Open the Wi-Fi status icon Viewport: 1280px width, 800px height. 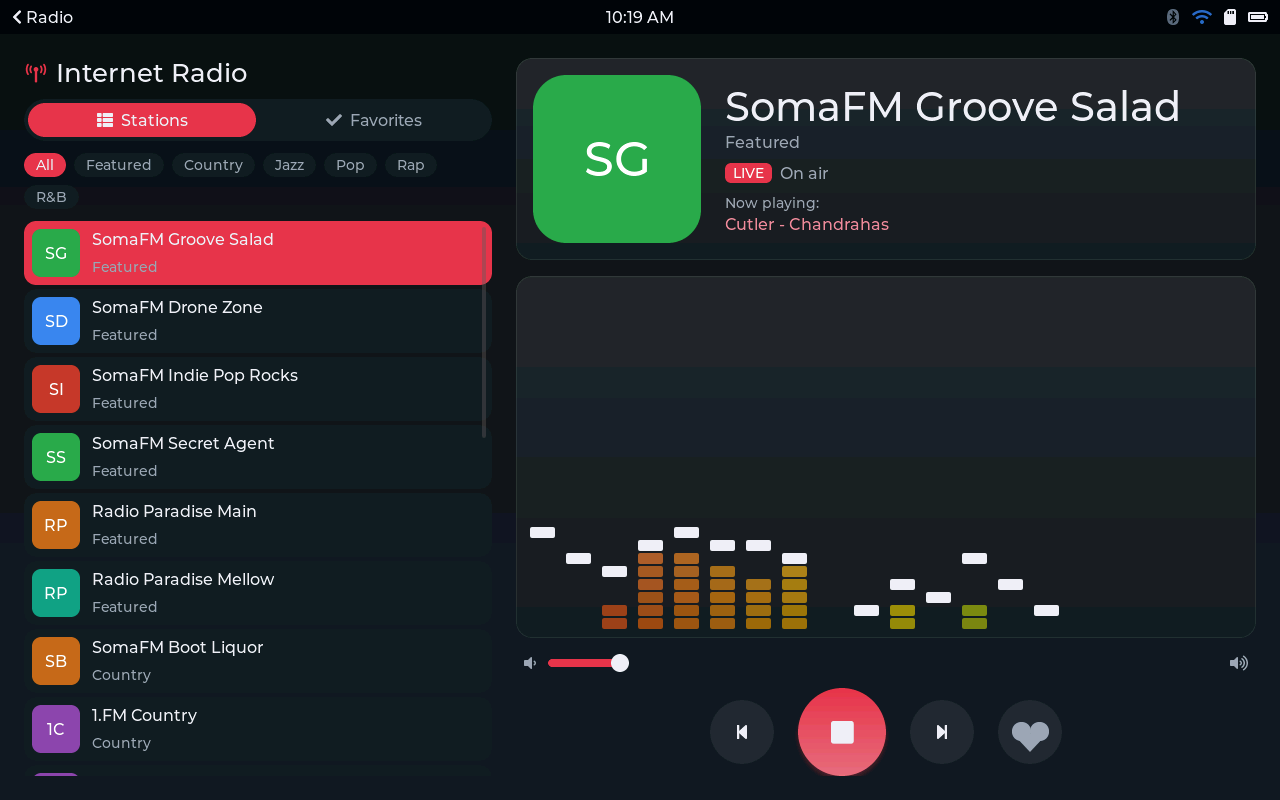tap(1202, 17)
